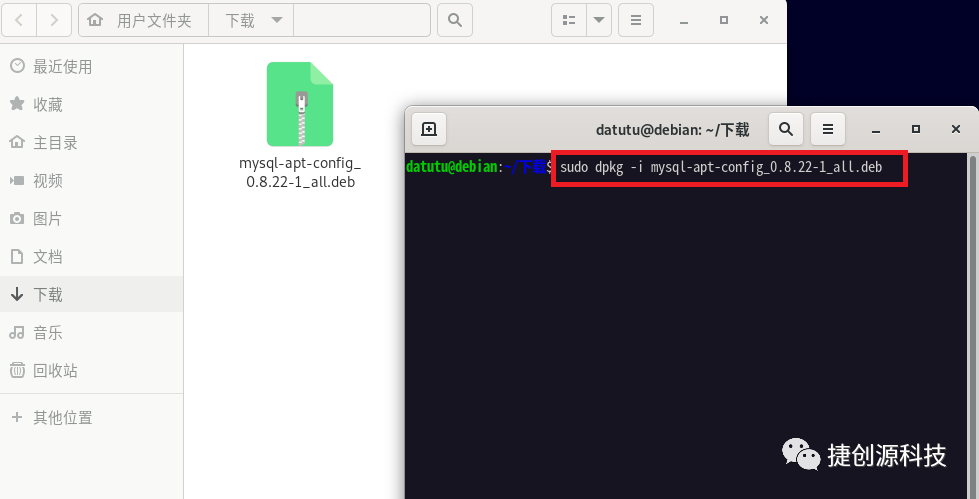Click the terminal title datutu@debian: ~/下载
The width and height of the screenshot is (979, 499).
click(x=672, y=129)
